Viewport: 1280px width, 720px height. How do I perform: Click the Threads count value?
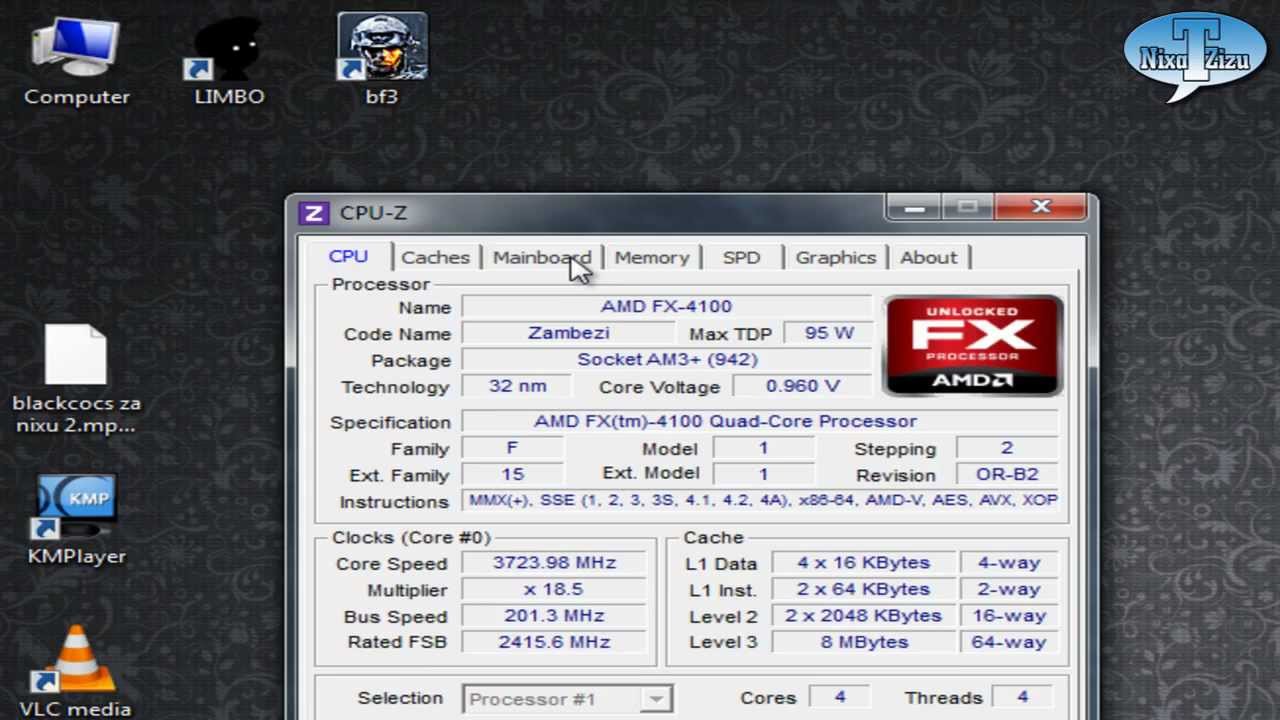[1022, 698]
